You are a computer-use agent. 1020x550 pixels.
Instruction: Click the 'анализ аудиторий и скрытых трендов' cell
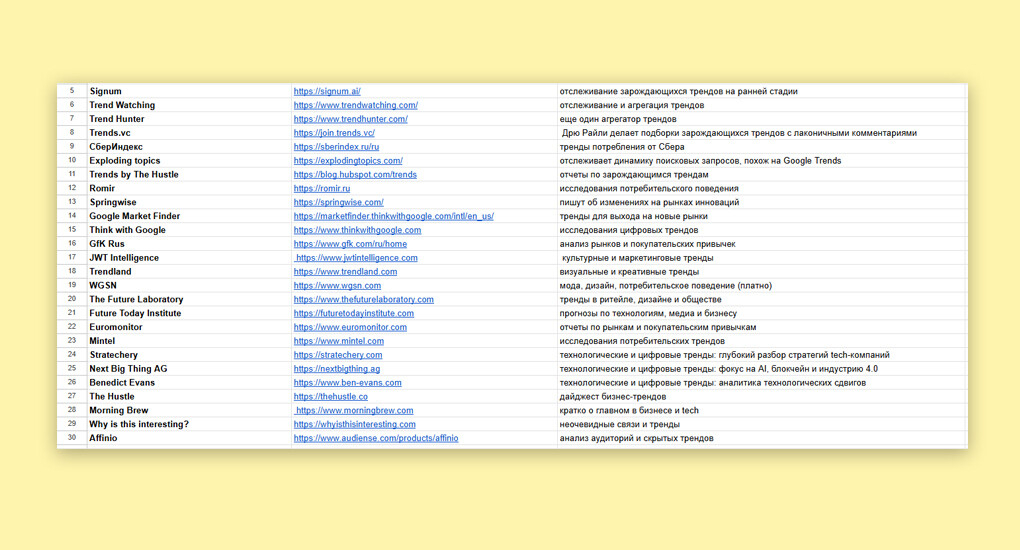(x=761, y=438)
